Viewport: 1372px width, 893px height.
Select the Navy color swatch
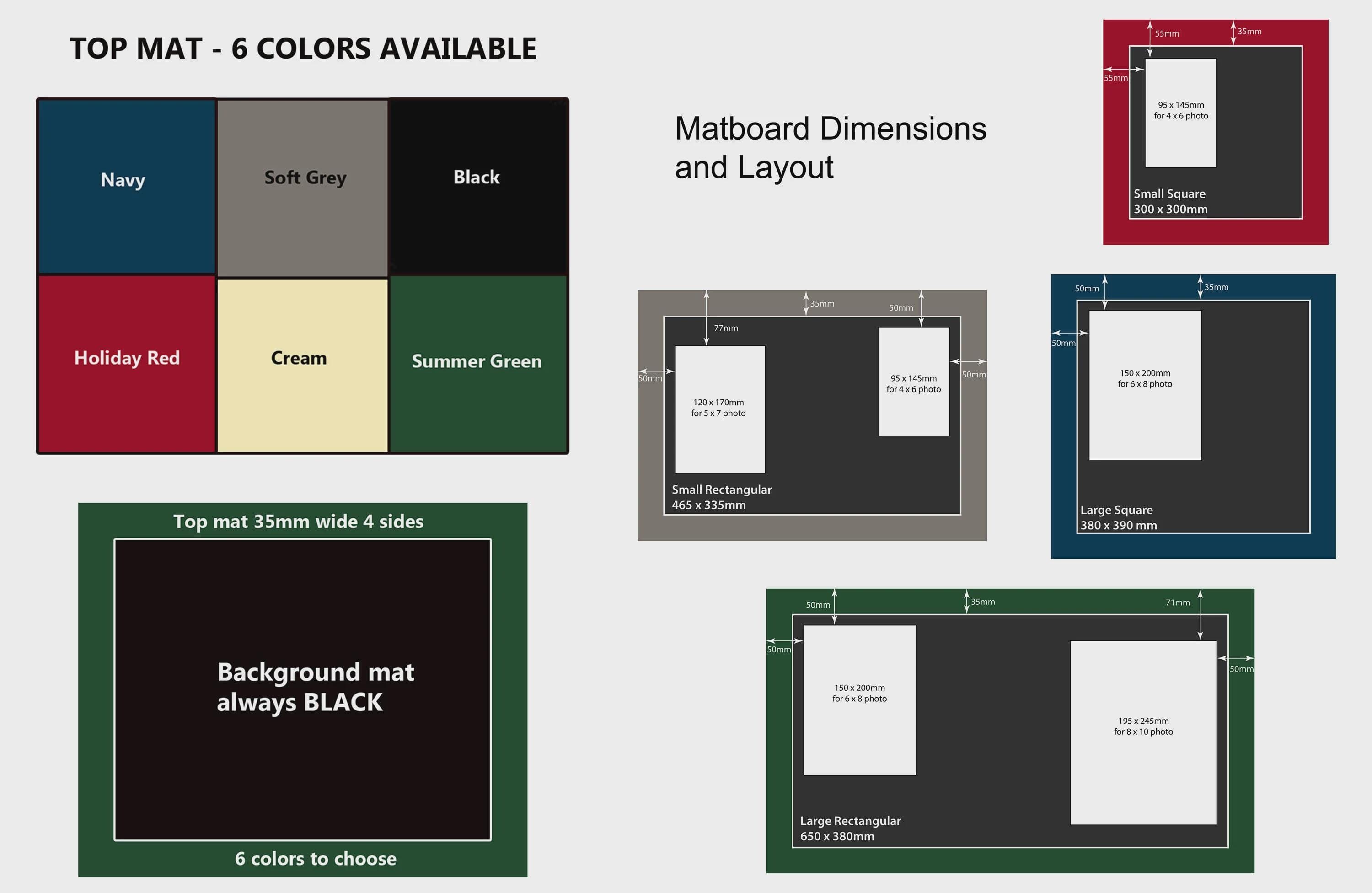[x=127, y=186]
